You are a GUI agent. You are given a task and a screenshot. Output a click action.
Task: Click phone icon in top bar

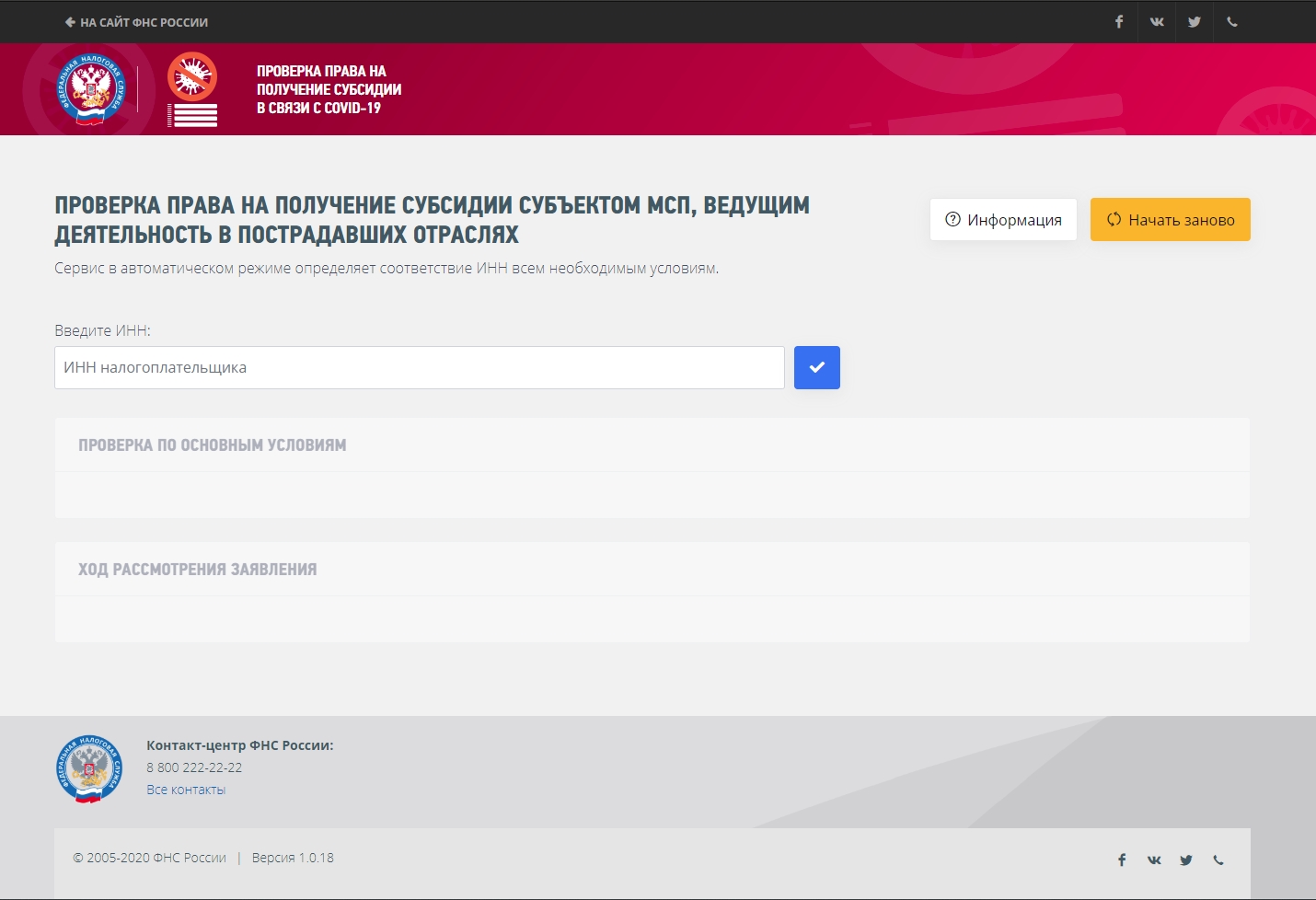pos(1232,22)
